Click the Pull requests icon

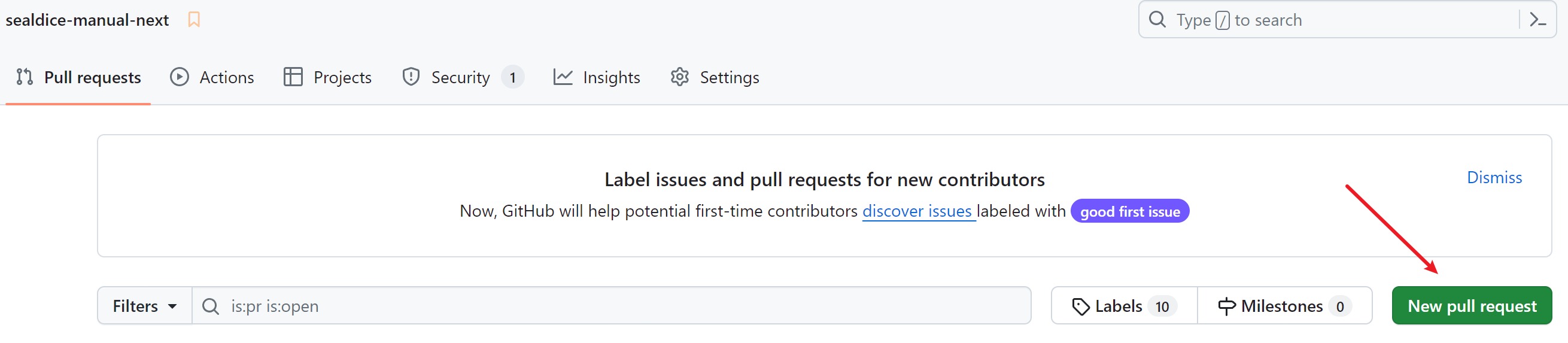click(25, 77)
